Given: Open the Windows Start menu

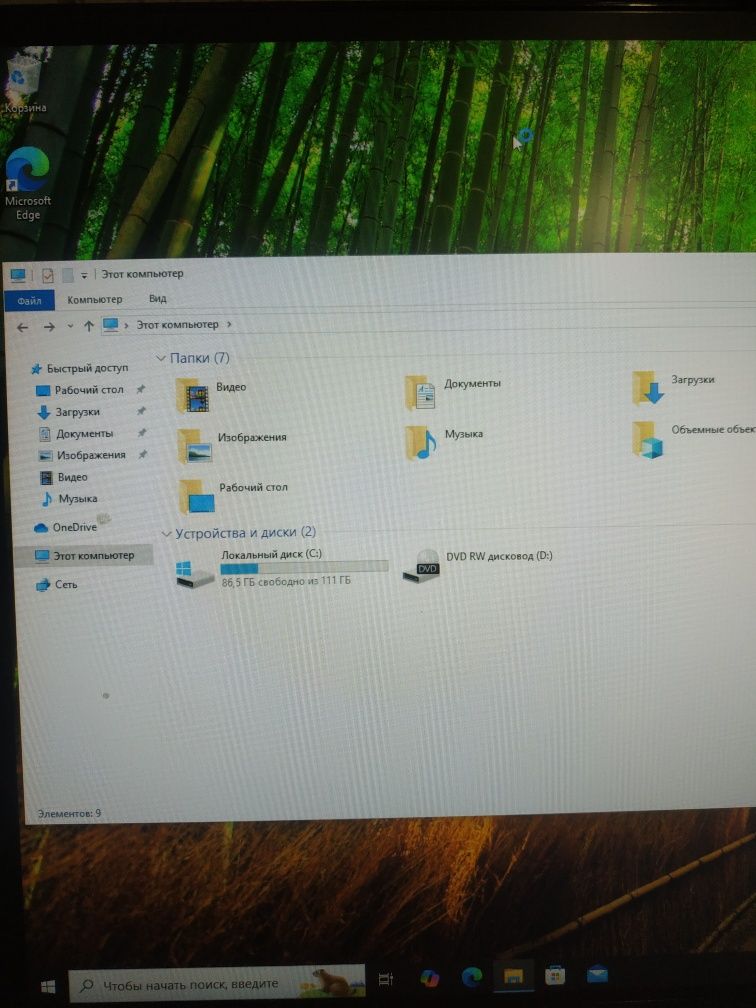Looking at the screenshot, I should tap(48, 987).
